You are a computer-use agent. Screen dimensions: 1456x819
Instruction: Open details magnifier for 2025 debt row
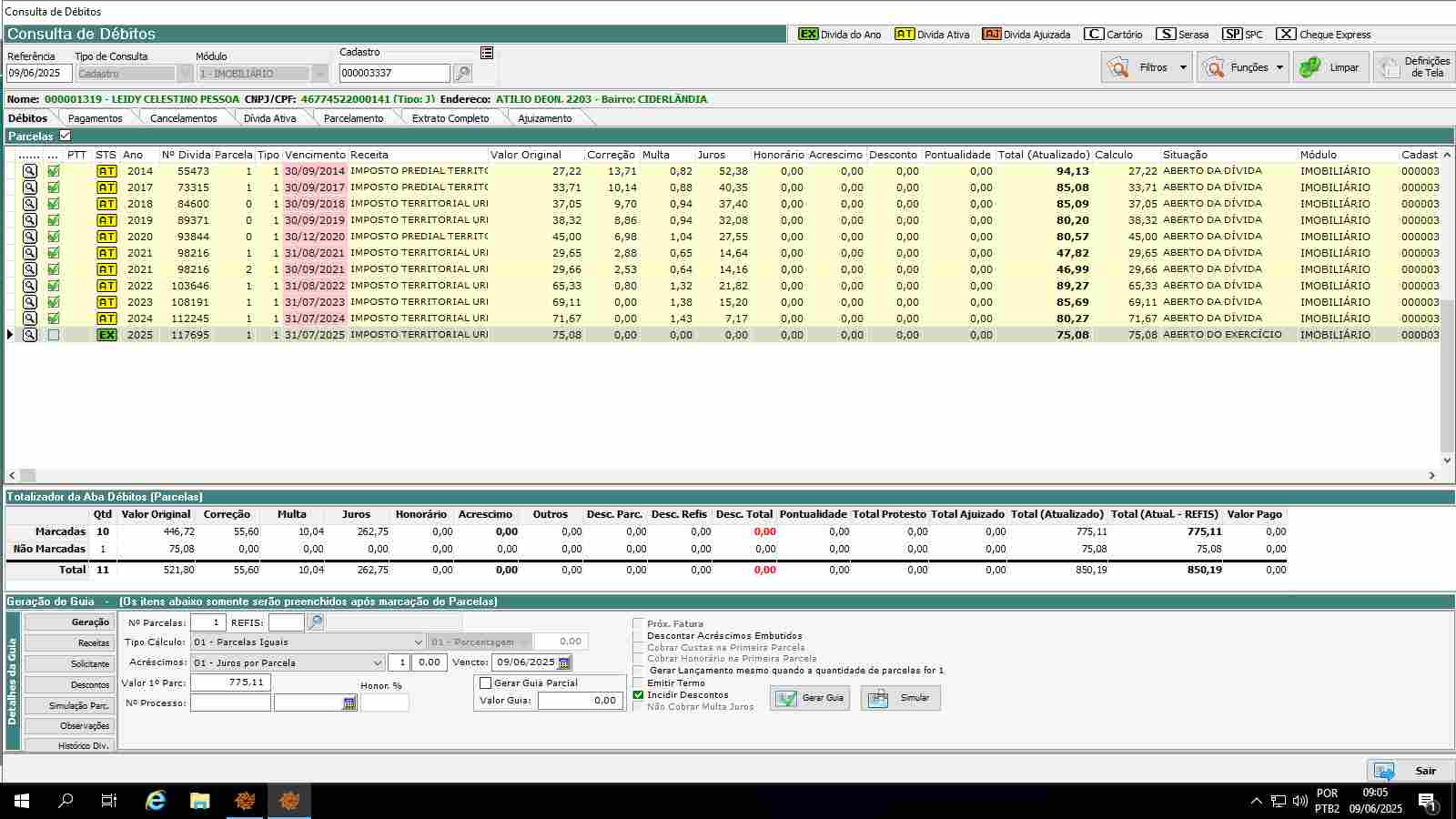click(30, 335)
